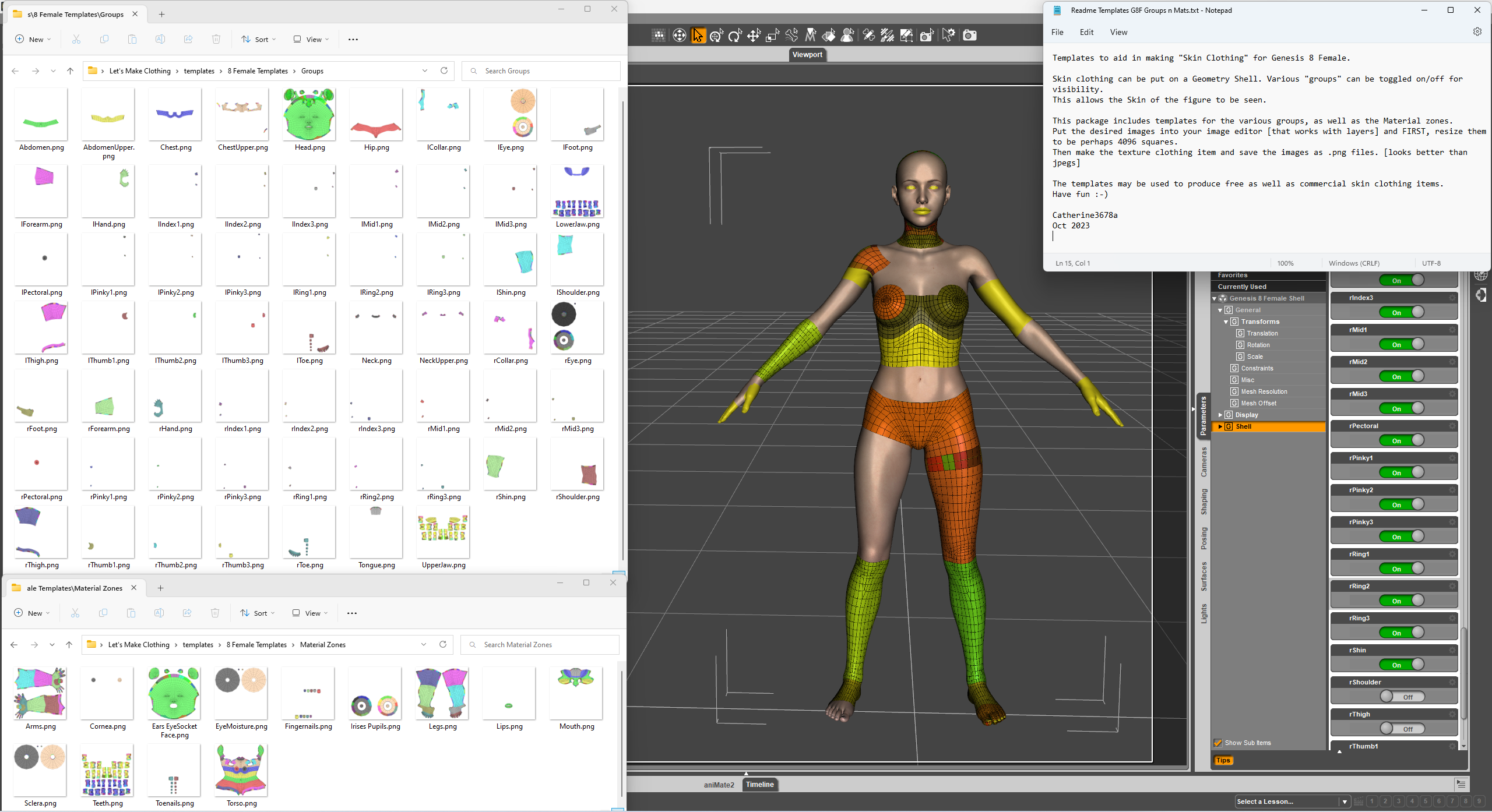This screenshot has height=812, width=1492.
Task: Turn on the rShoulder toggle
Action: click(1402, 697)
